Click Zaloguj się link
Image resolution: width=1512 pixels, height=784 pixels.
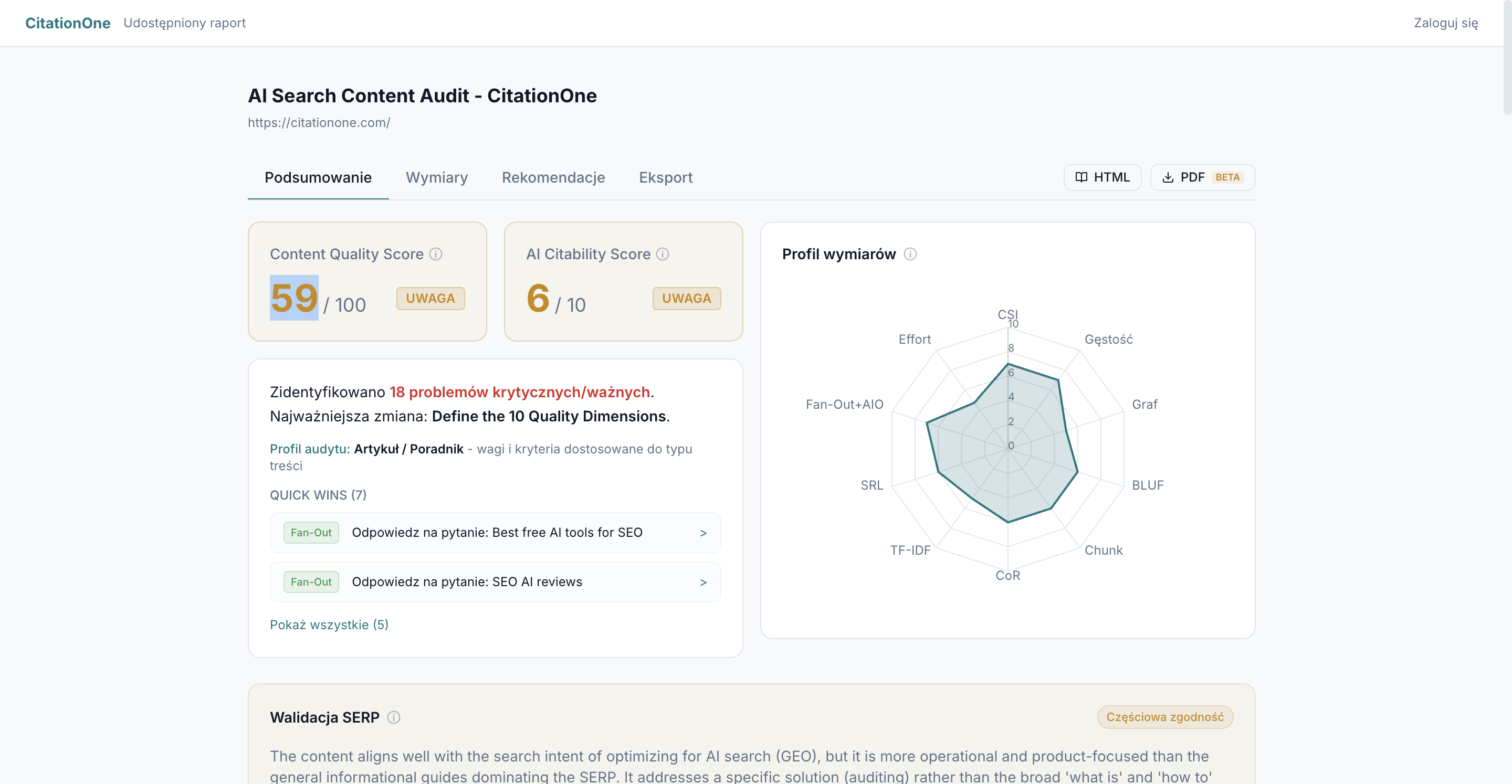[1446, 23]
